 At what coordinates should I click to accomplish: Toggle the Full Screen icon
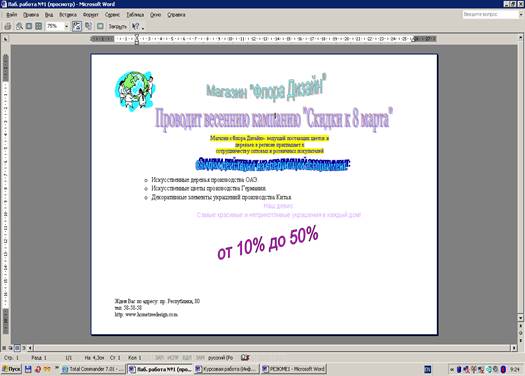pos(100,26)
